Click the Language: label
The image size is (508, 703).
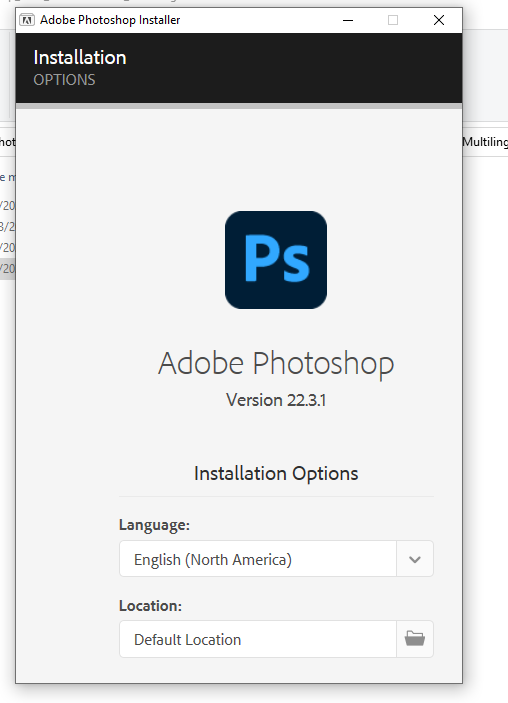tap(154, 525)
